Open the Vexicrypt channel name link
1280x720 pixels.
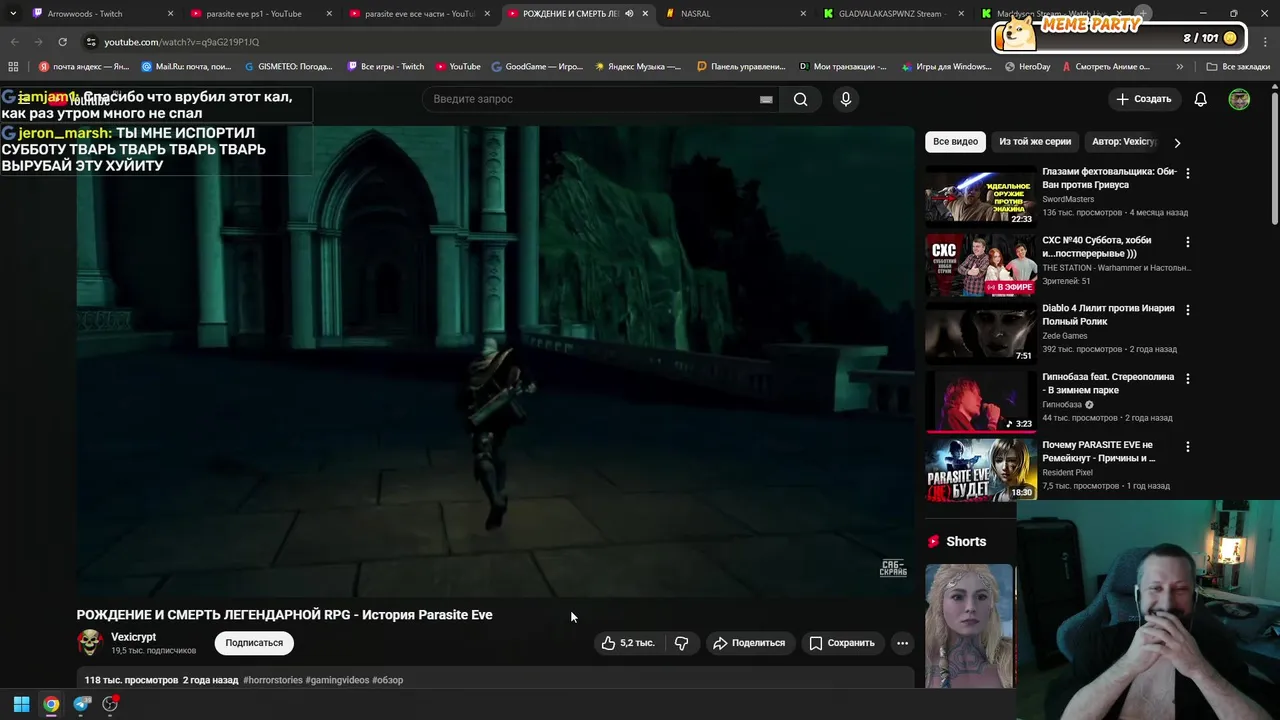[x=133, y=637]
